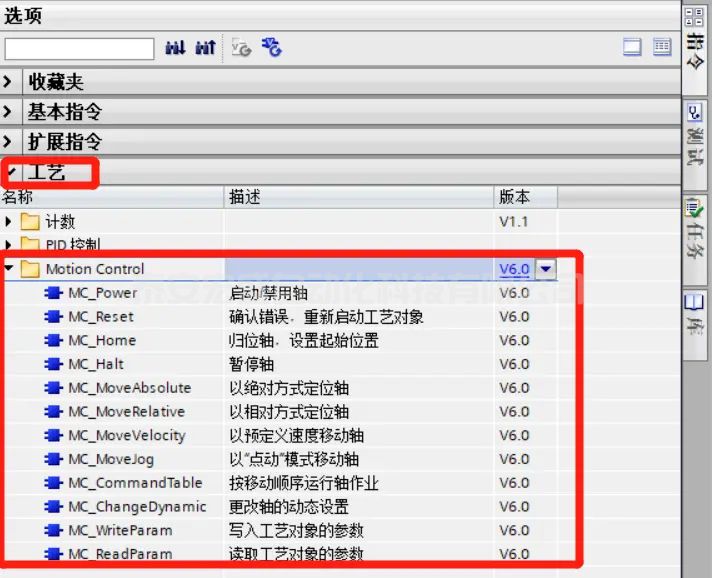Click the search-down binoculars icon
Image resolution: width=712 pixels, height=578 pixels.
pyautogui.click(x=176, y=48)
